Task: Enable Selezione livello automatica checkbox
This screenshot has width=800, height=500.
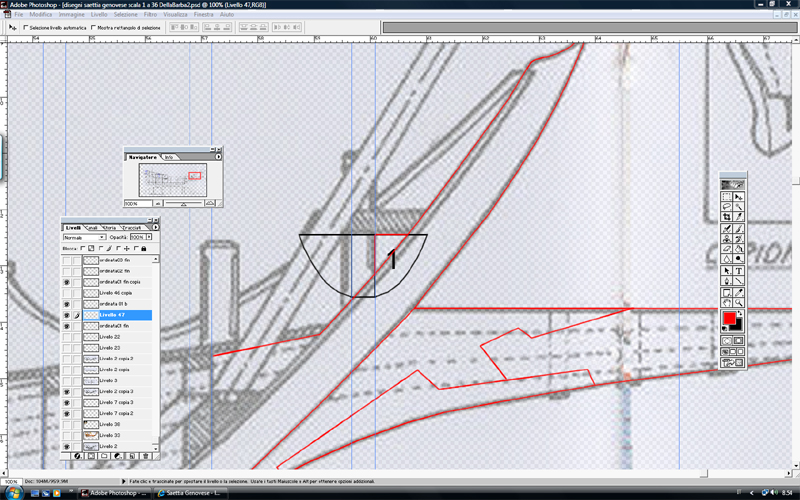Action: pos(27,27)
